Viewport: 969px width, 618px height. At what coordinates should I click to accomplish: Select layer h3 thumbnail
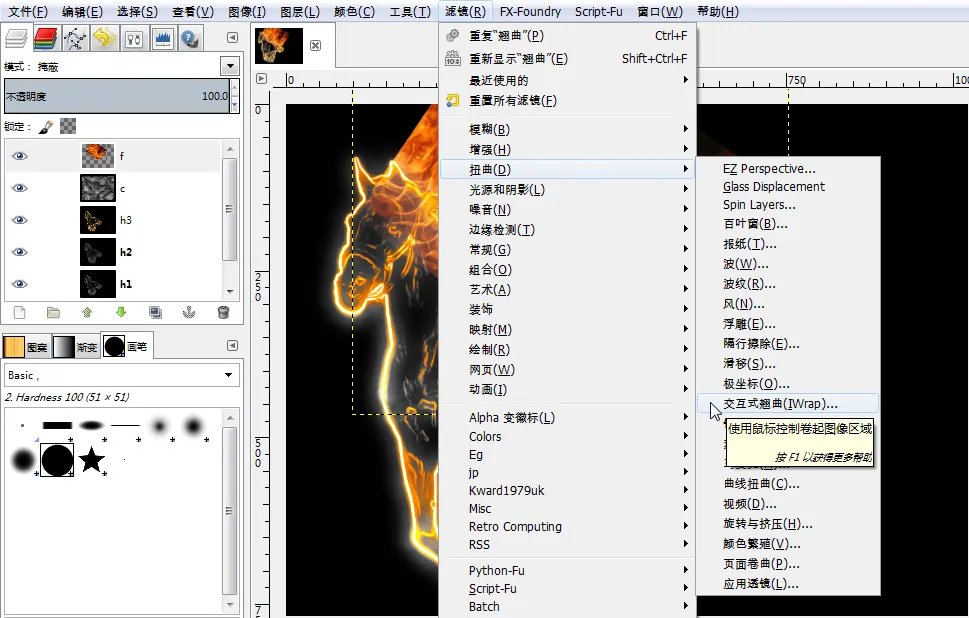(x=98, y=220)
